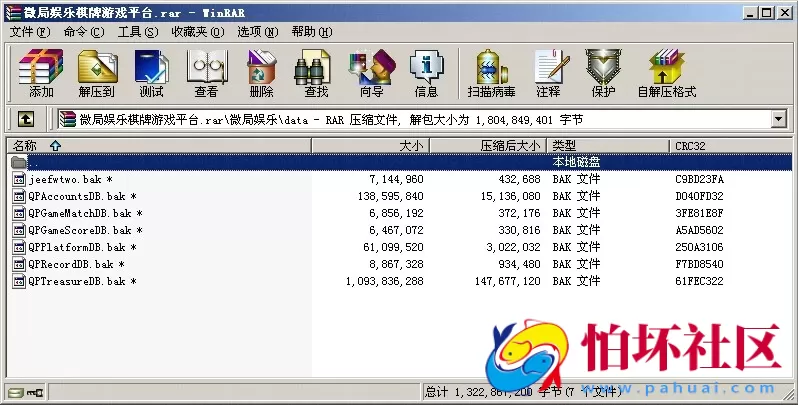Click WinRAR title bar app icon
798x405 pixels.
(13, 13)
